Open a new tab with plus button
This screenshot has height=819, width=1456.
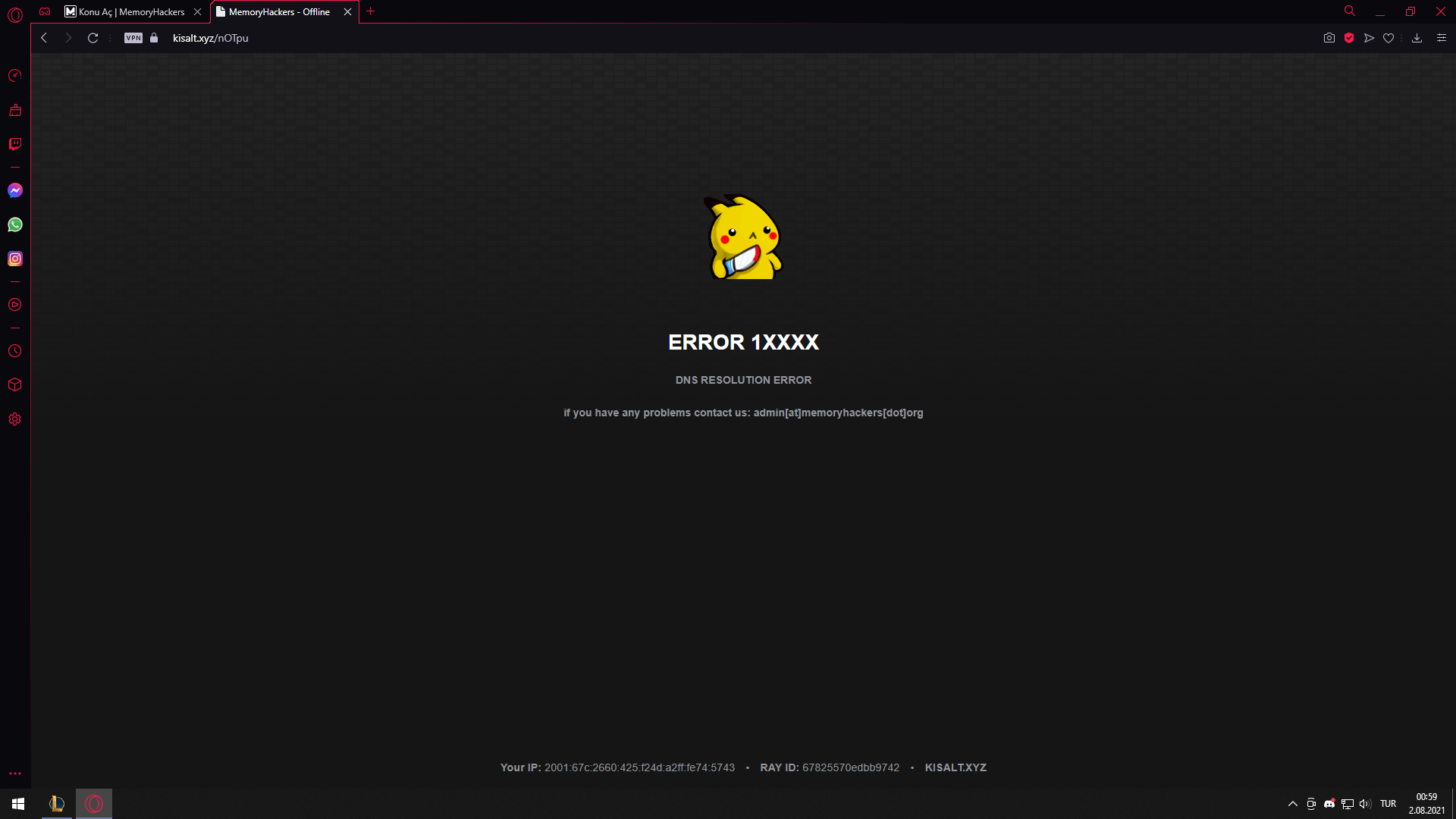tap(370, 11)
